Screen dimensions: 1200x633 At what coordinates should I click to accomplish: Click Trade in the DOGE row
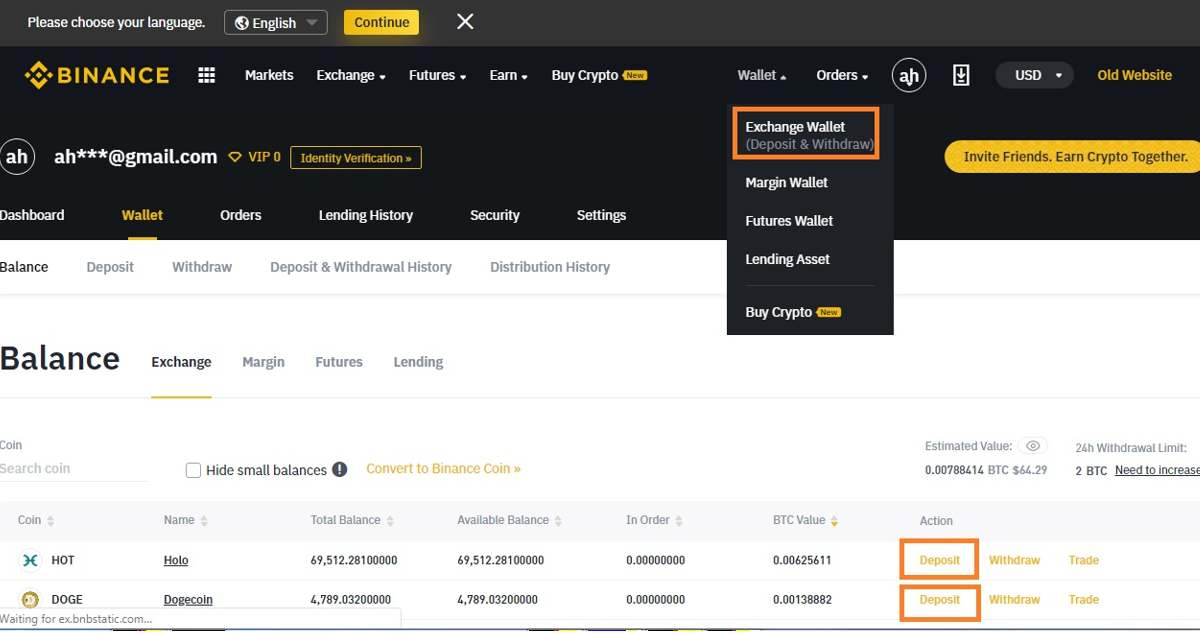(1083, 600)
